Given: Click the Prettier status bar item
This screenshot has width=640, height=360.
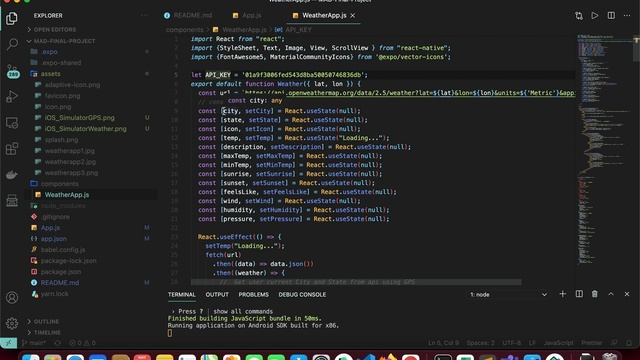Looking at the screenshot, I should (591, 343).
